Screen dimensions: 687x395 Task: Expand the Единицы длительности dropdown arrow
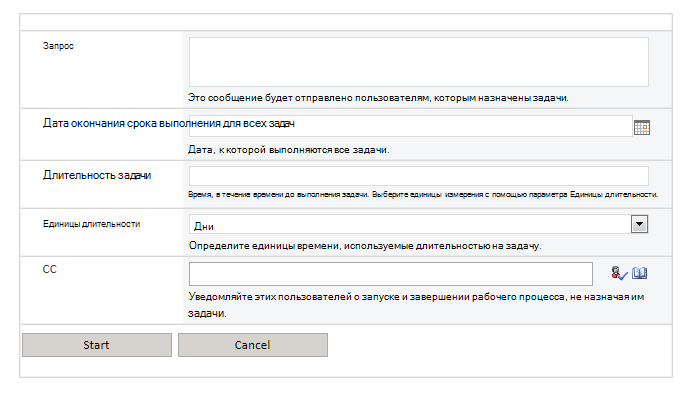coord(639,224)
